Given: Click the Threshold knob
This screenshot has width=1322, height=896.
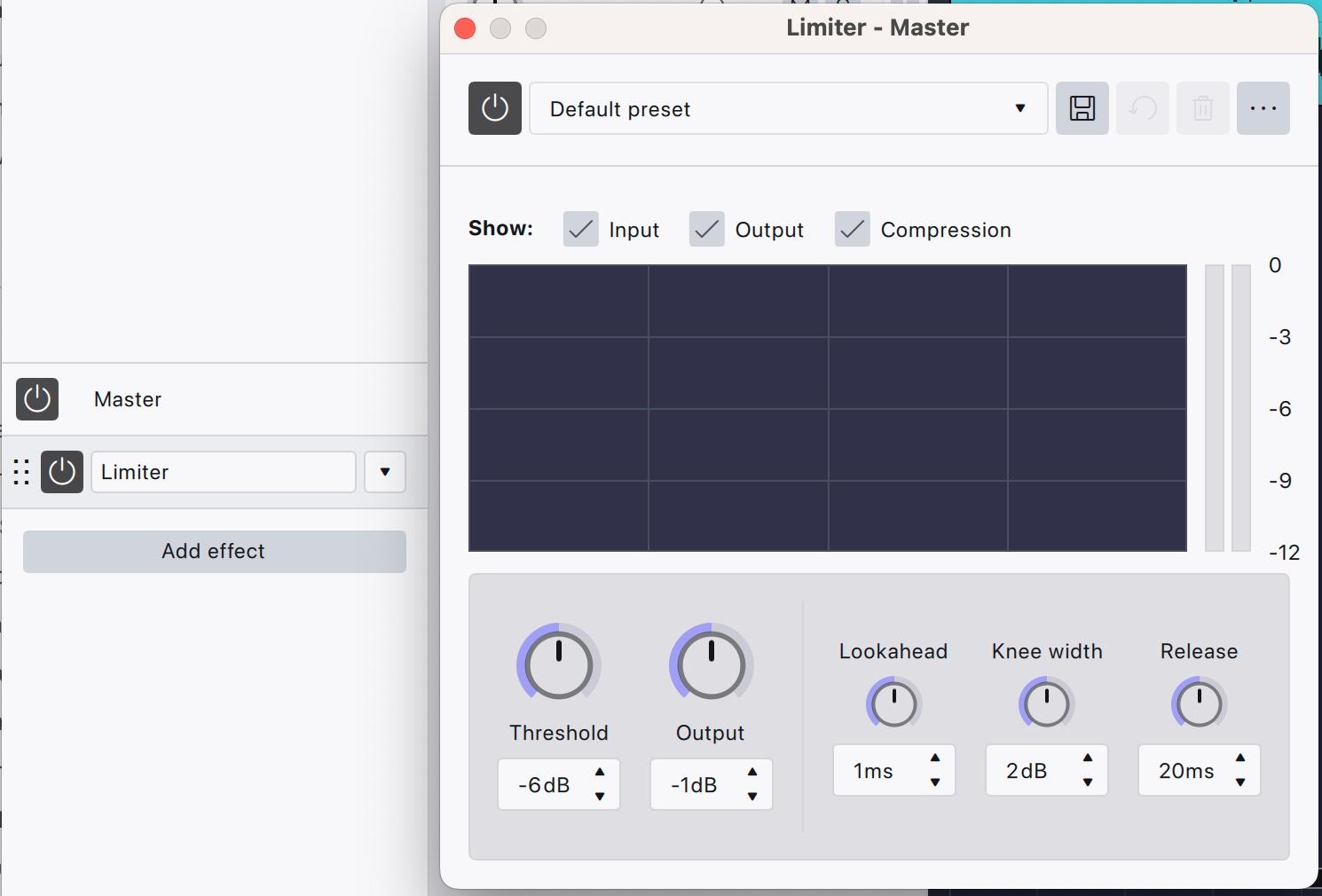Looking at the screenshot, I should click(x=559, y=665).
